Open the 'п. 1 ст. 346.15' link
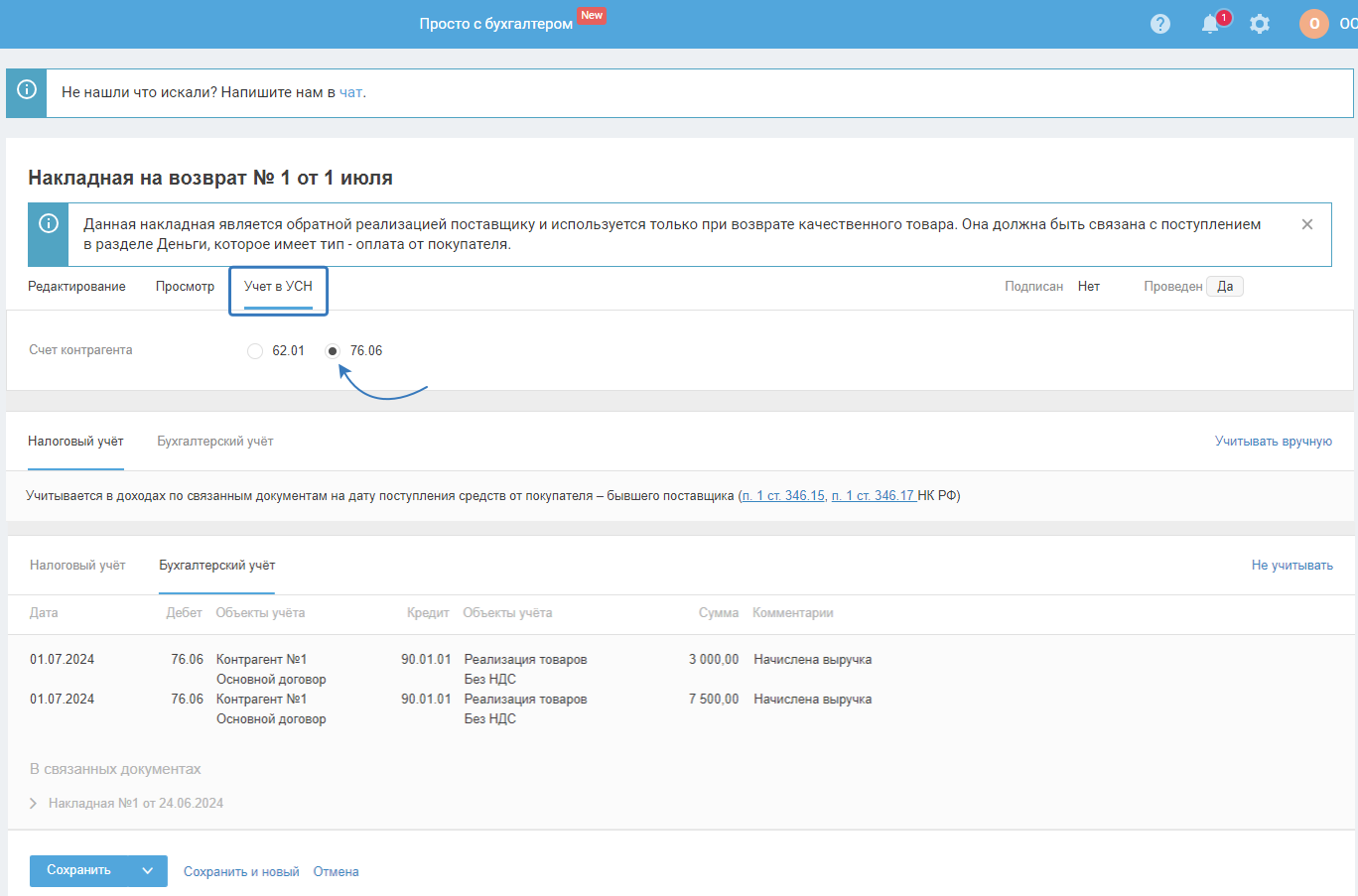The width and height of the screenshot is (1358, 896). pos(784,496)
